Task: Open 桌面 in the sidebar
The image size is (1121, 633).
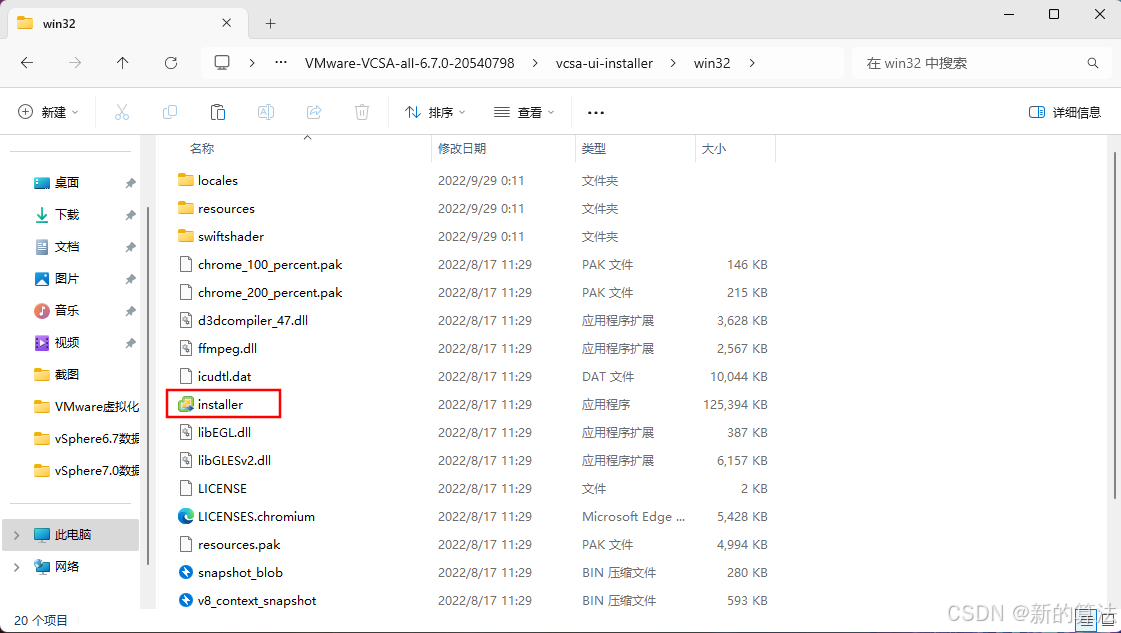Action: tap(66, 182)
